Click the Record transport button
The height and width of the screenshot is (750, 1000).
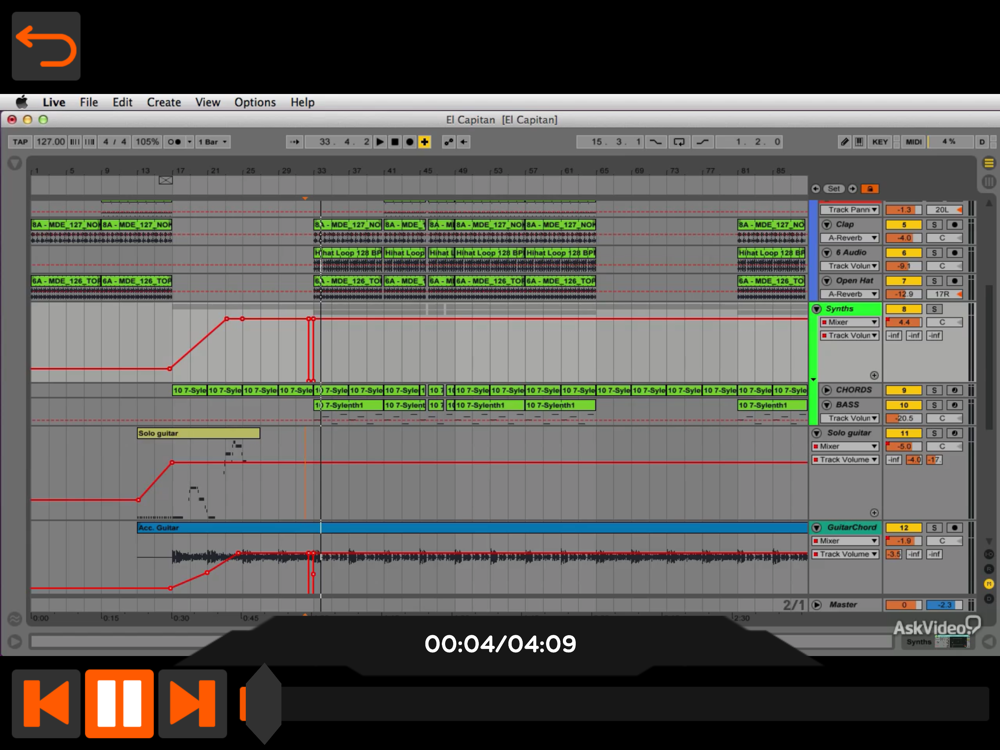410,142
